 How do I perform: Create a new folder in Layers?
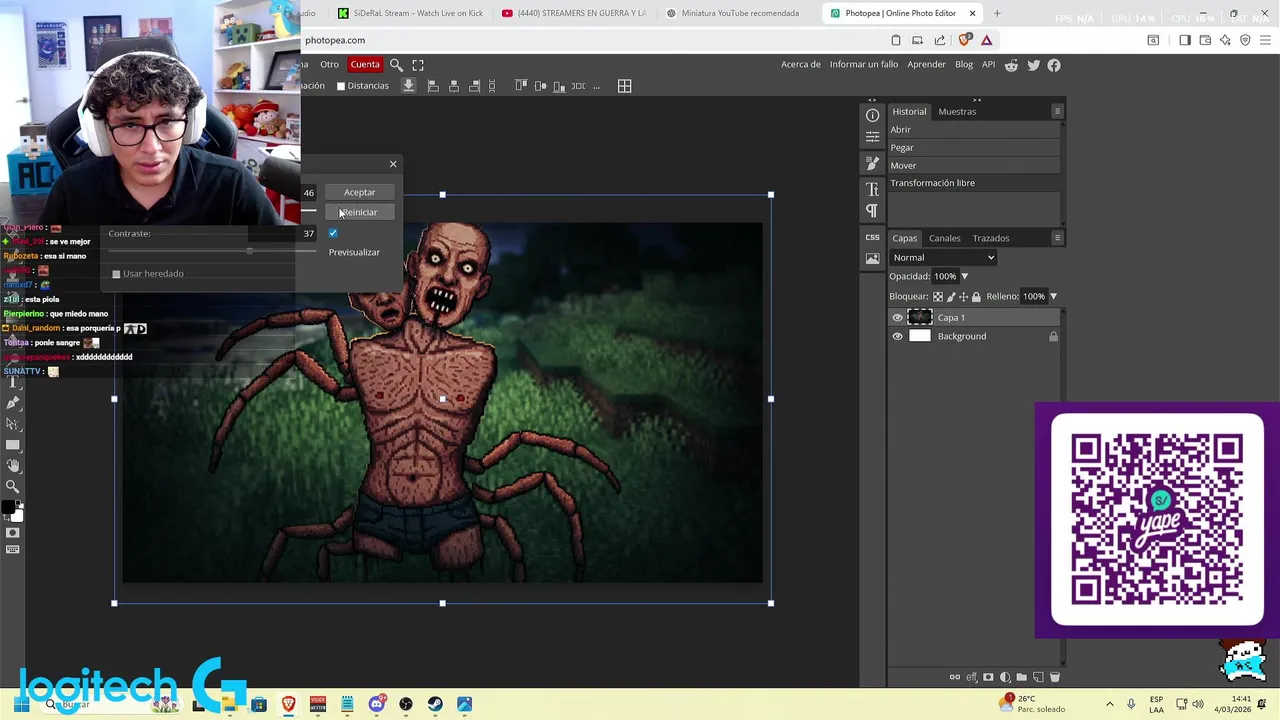point(1021,677)
